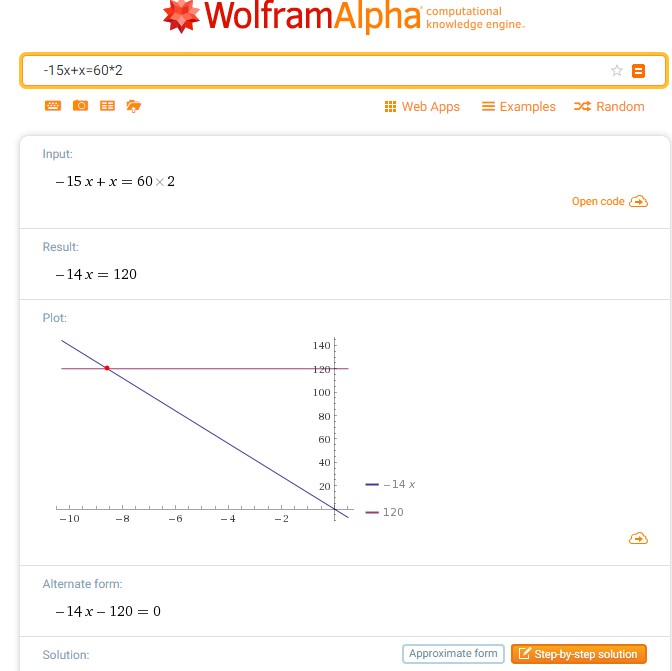Viewport: 672px width, 671px height.
Task: Open the file upload icon
Action: pos(133,106)
